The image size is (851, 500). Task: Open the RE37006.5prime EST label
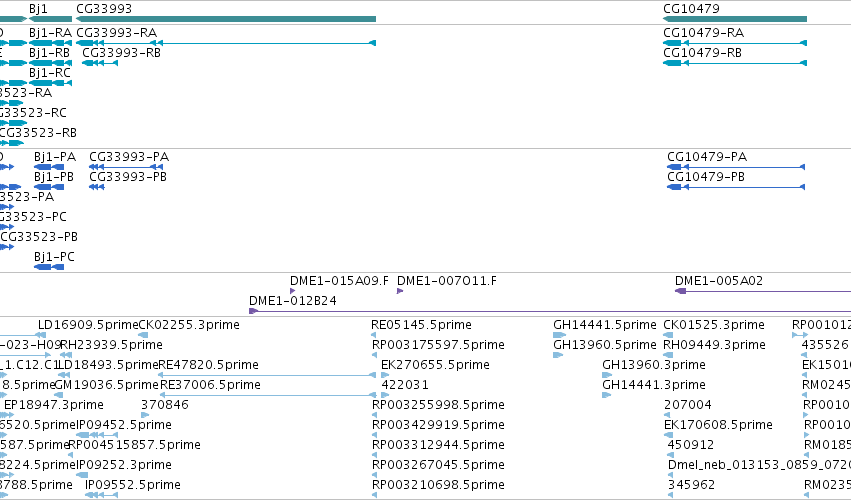210,385
